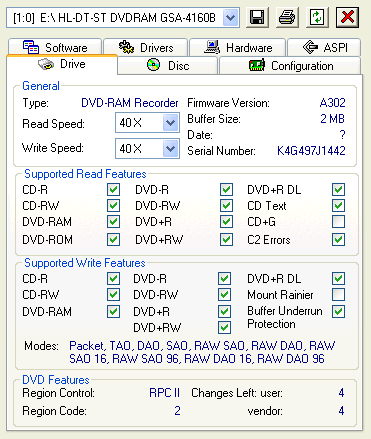Click the Save floppy disk icon

257,17
